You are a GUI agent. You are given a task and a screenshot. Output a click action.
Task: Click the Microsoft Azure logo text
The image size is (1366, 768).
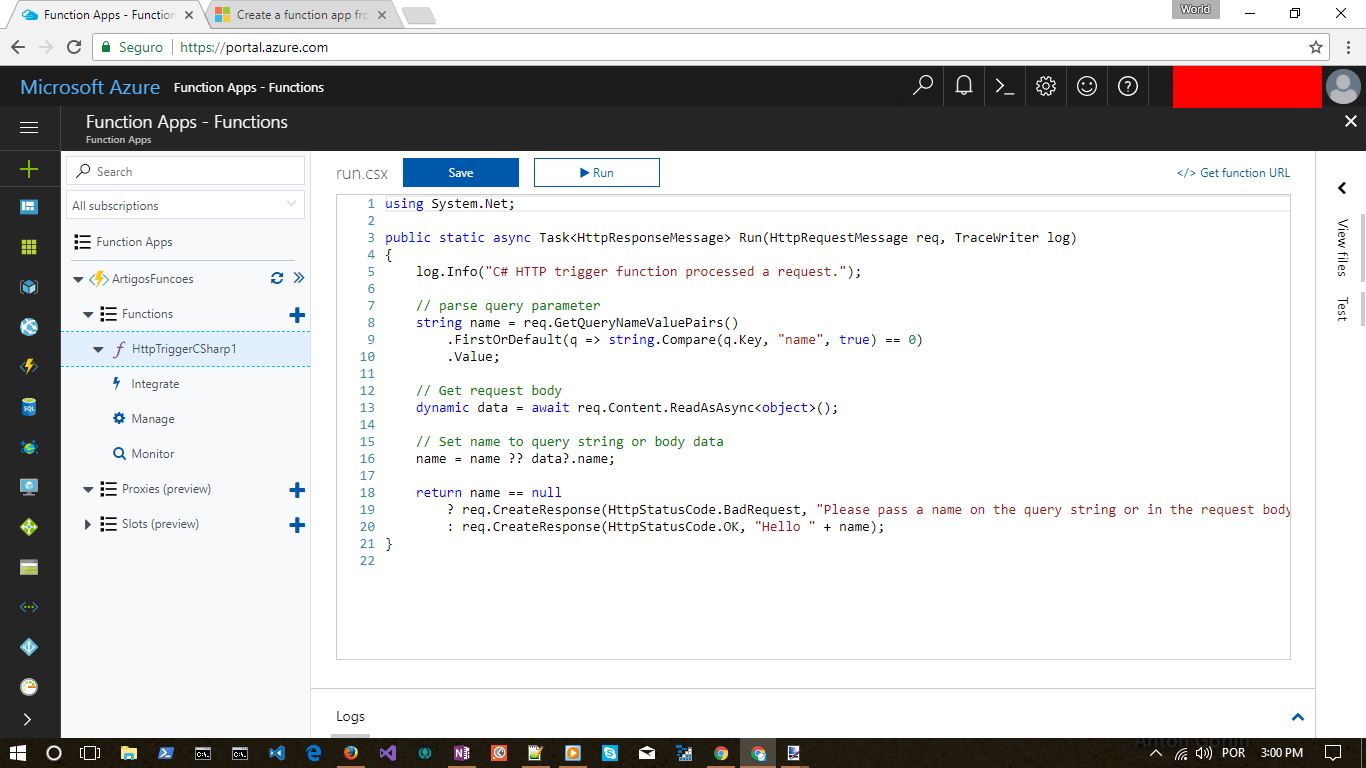coord(90,87)
